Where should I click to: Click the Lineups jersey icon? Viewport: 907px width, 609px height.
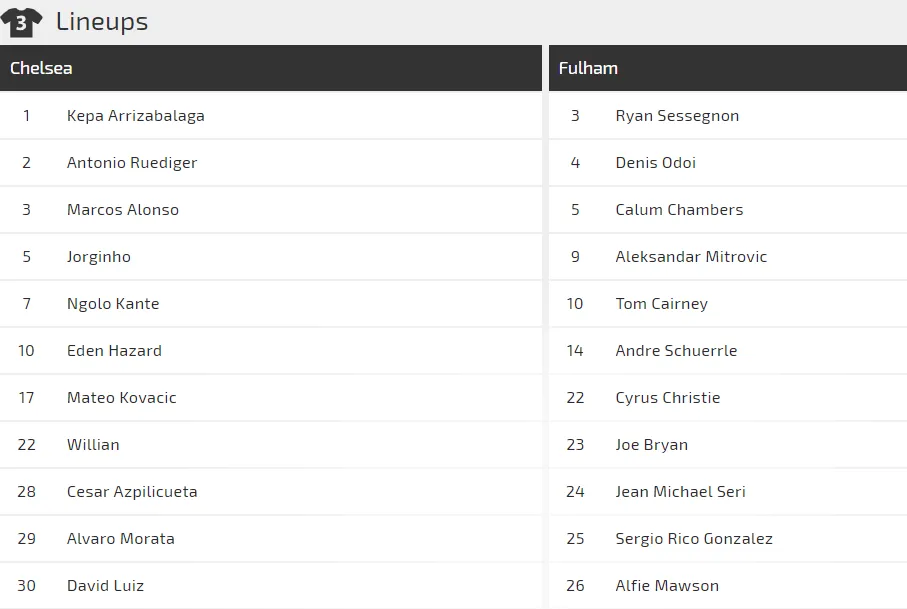pyautogui.click(x=21, y=23)
